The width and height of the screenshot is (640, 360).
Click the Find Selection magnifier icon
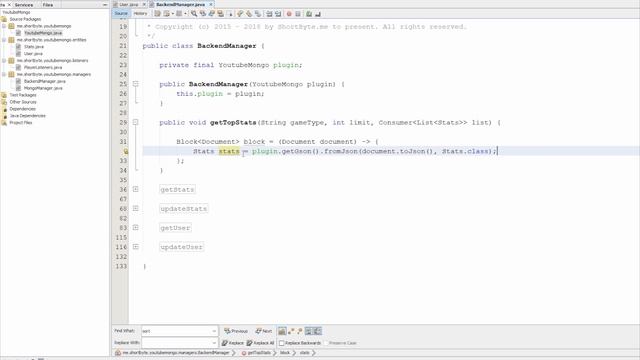194,13
